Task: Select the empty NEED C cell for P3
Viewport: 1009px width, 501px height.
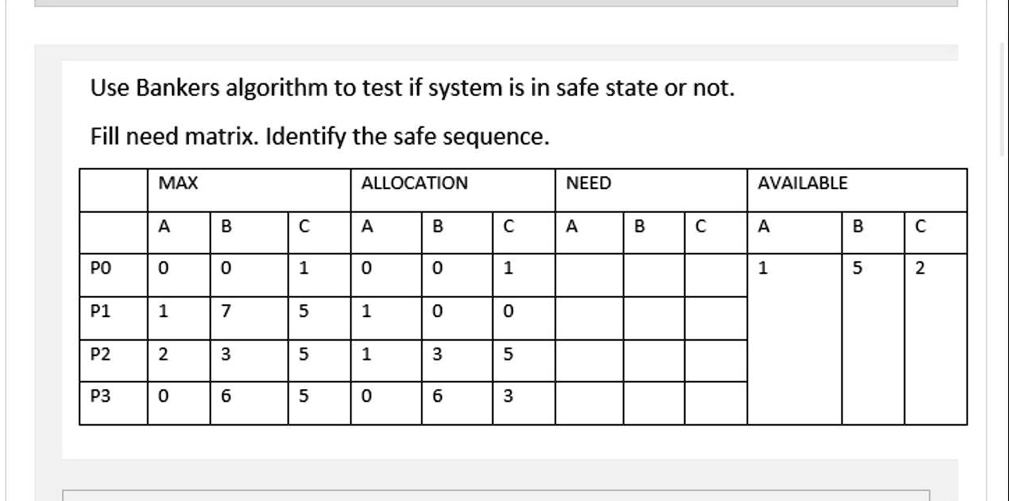Action: (x=716, y=403)
